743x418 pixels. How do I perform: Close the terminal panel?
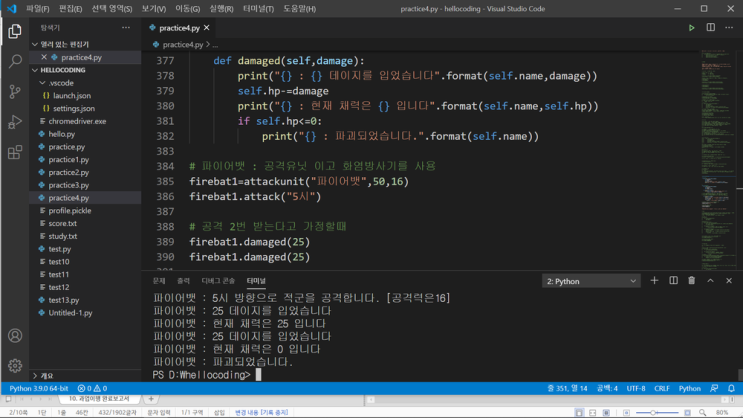[x=729, y=281]
